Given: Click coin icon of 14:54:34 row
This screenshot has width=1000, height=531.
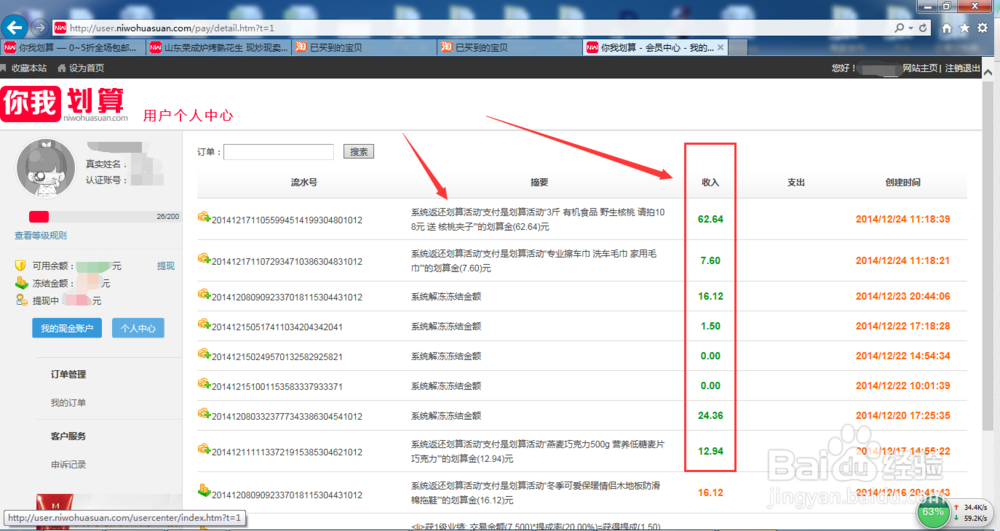Looking at the screenshot, I should click(204, 354).
